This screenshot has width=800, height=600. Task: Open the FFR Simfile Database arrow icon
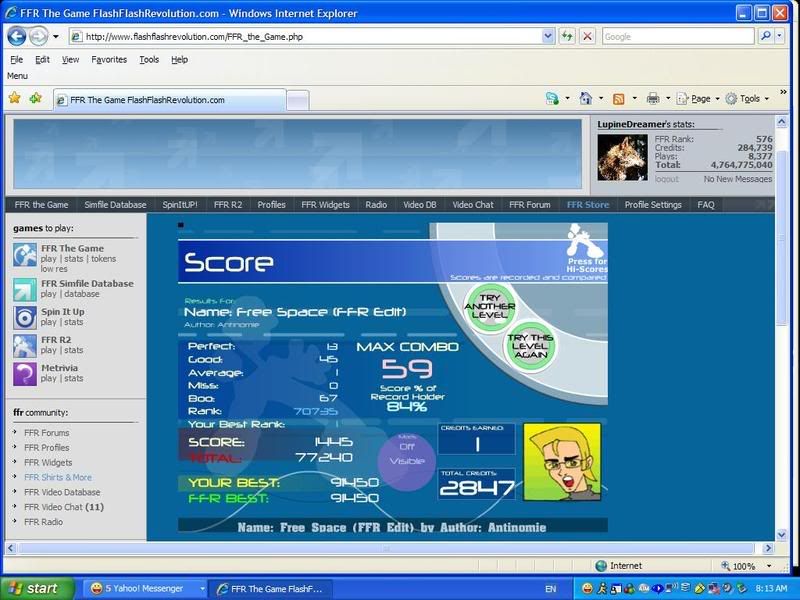[x=25, y=289]
